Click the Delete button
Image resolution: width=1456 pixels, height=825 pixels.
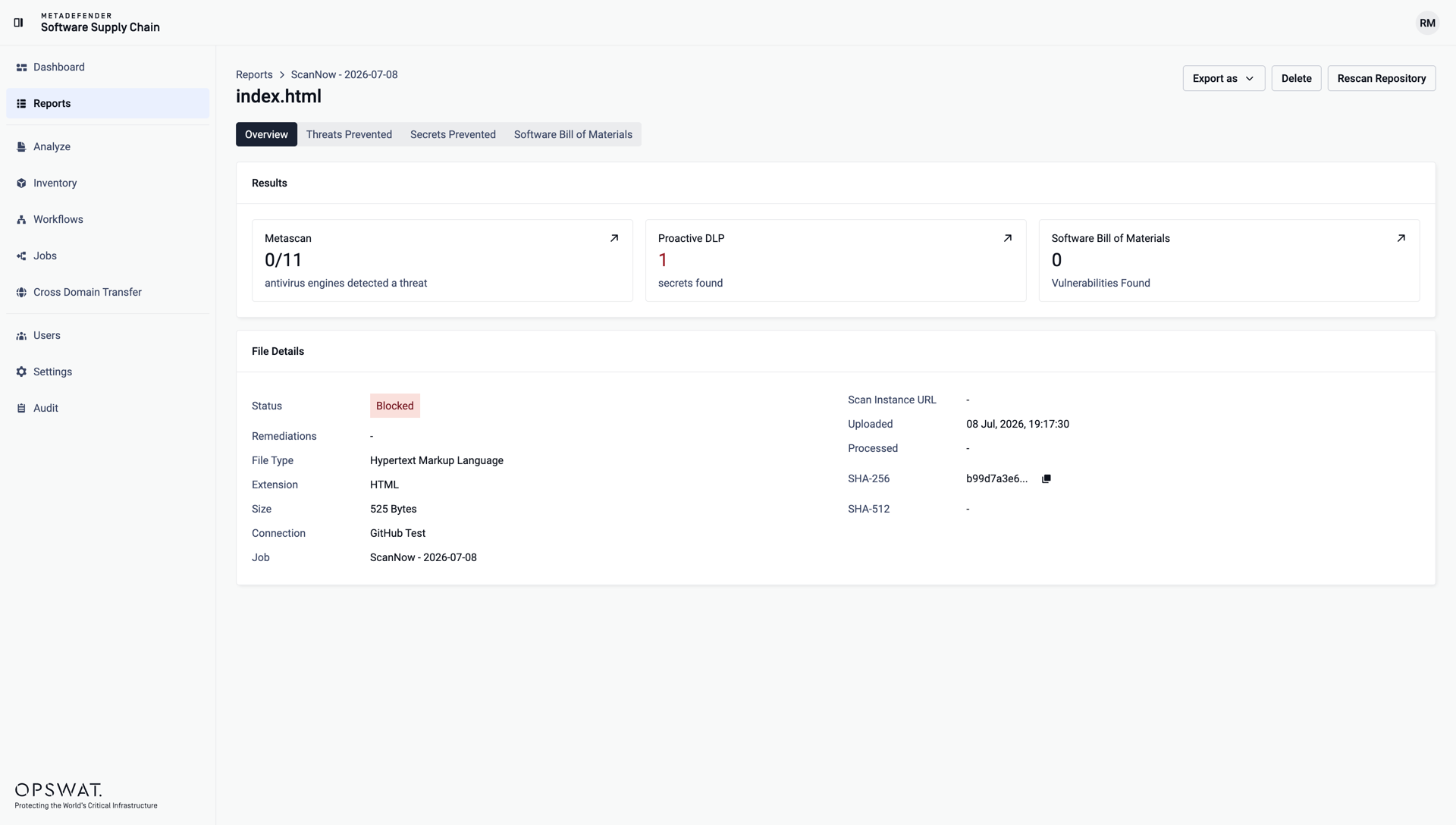click(1296, 79)
